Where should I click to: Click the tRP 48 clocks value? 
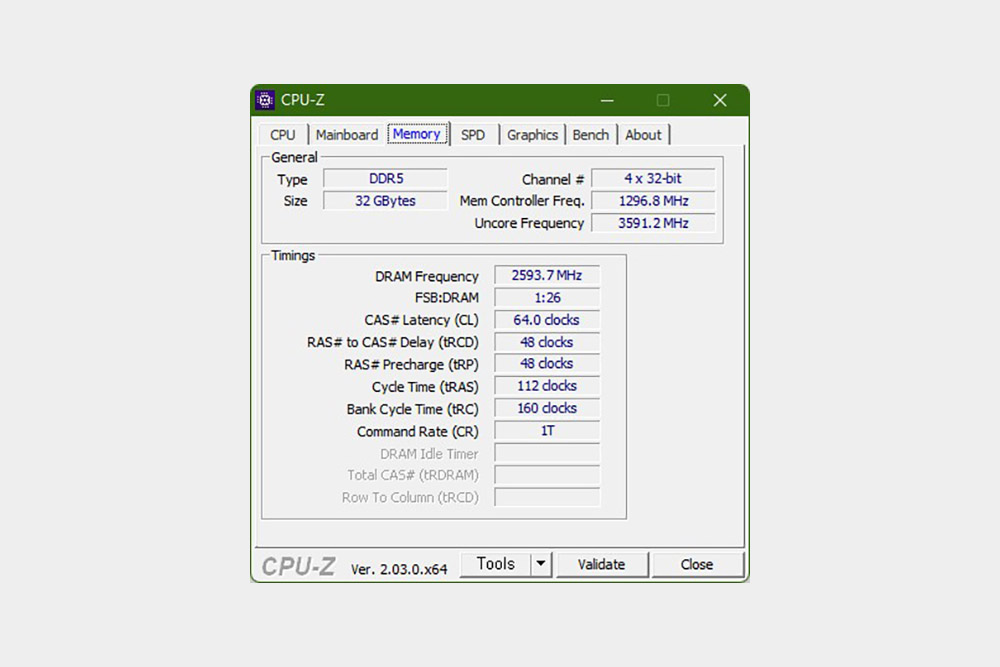547,363
